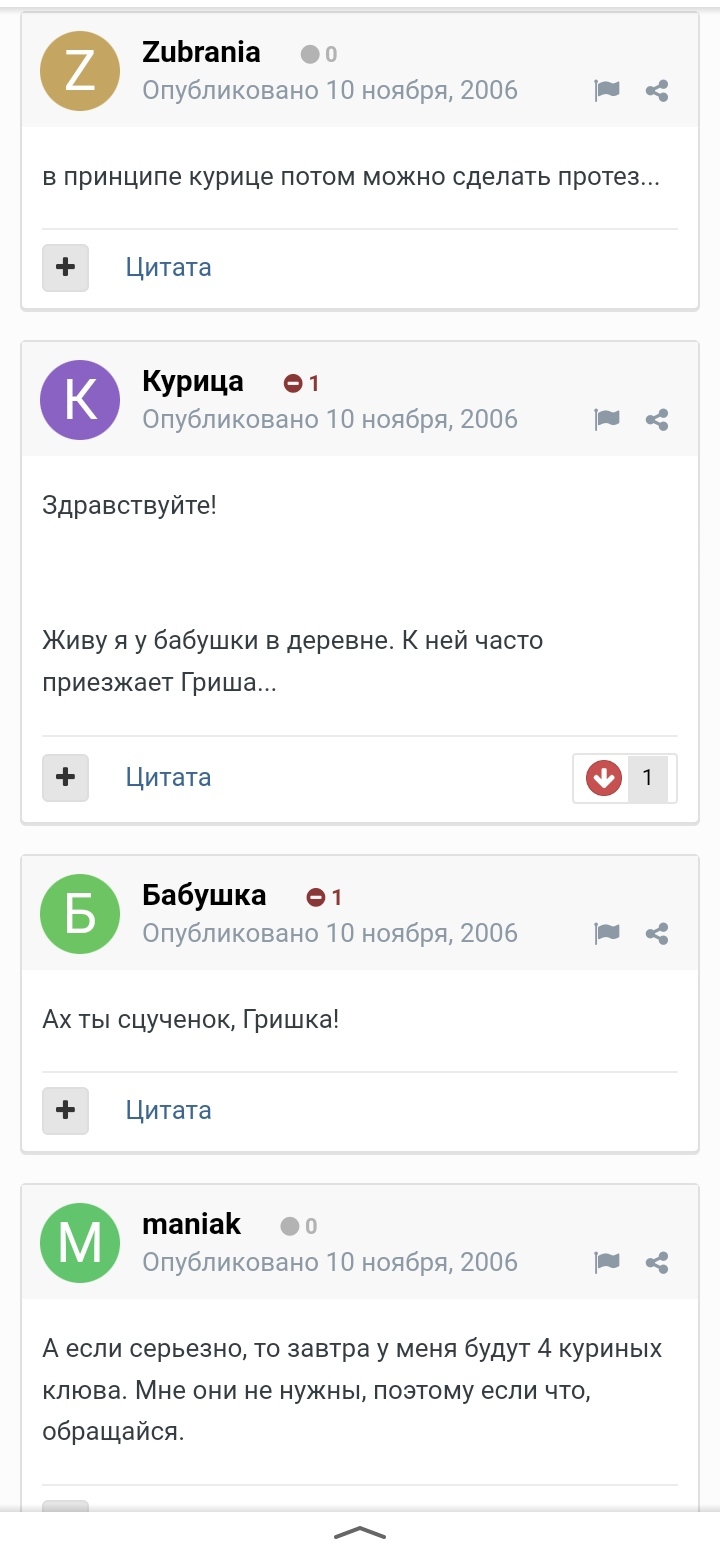Click Курица's purple avatar

click(x=80, y=400)
